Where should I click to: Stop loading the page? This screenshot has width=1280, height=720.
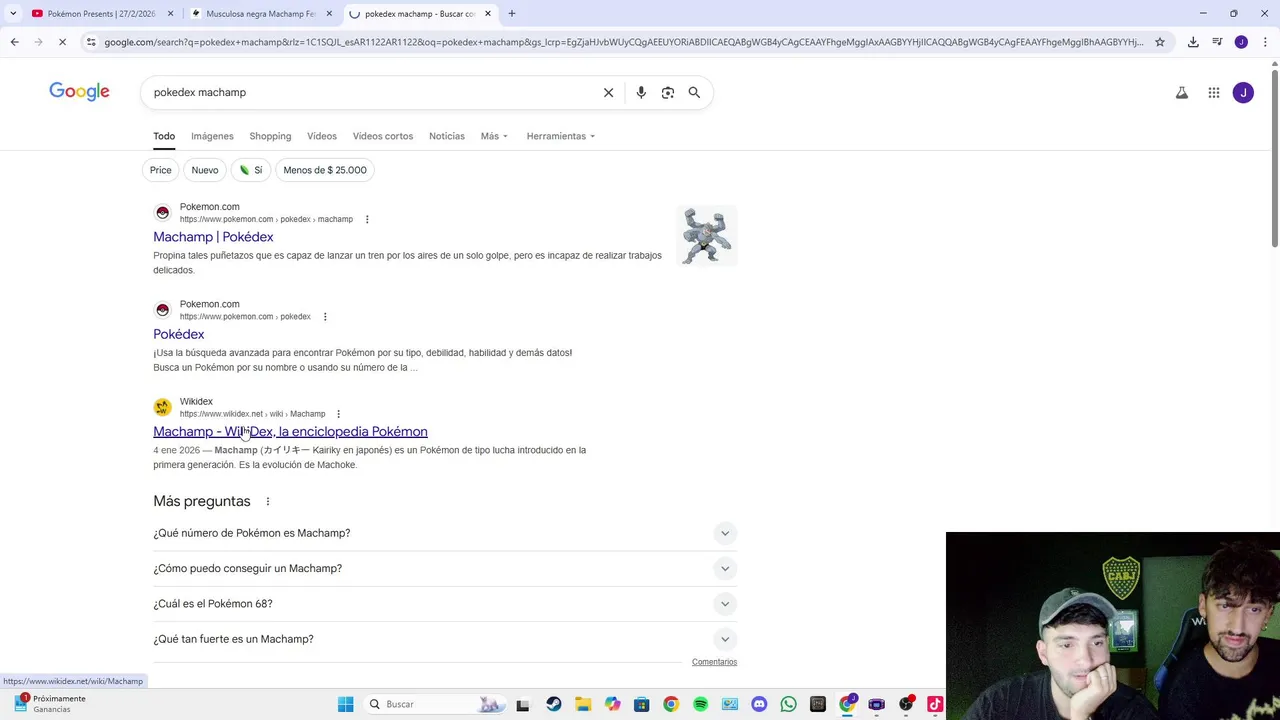pyautogui.click(x=62, y=42)
